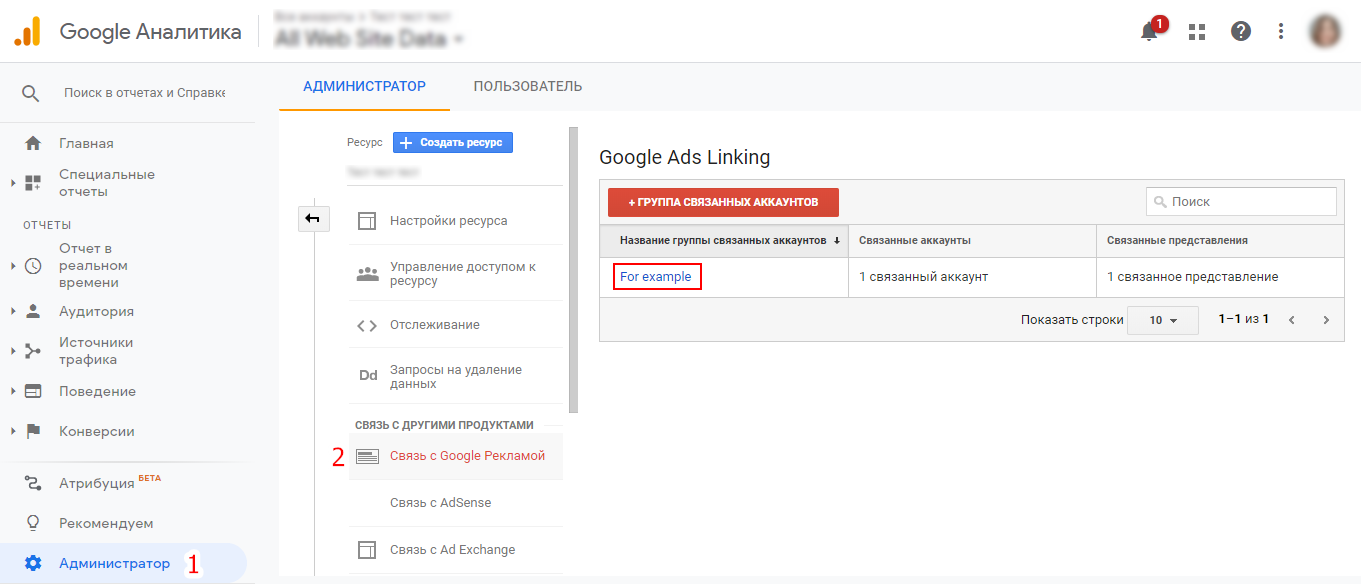The width and height of the screenshot is (1361, 584).
Task: Click the lightbulb Discover icon
Action: point(33,523)
